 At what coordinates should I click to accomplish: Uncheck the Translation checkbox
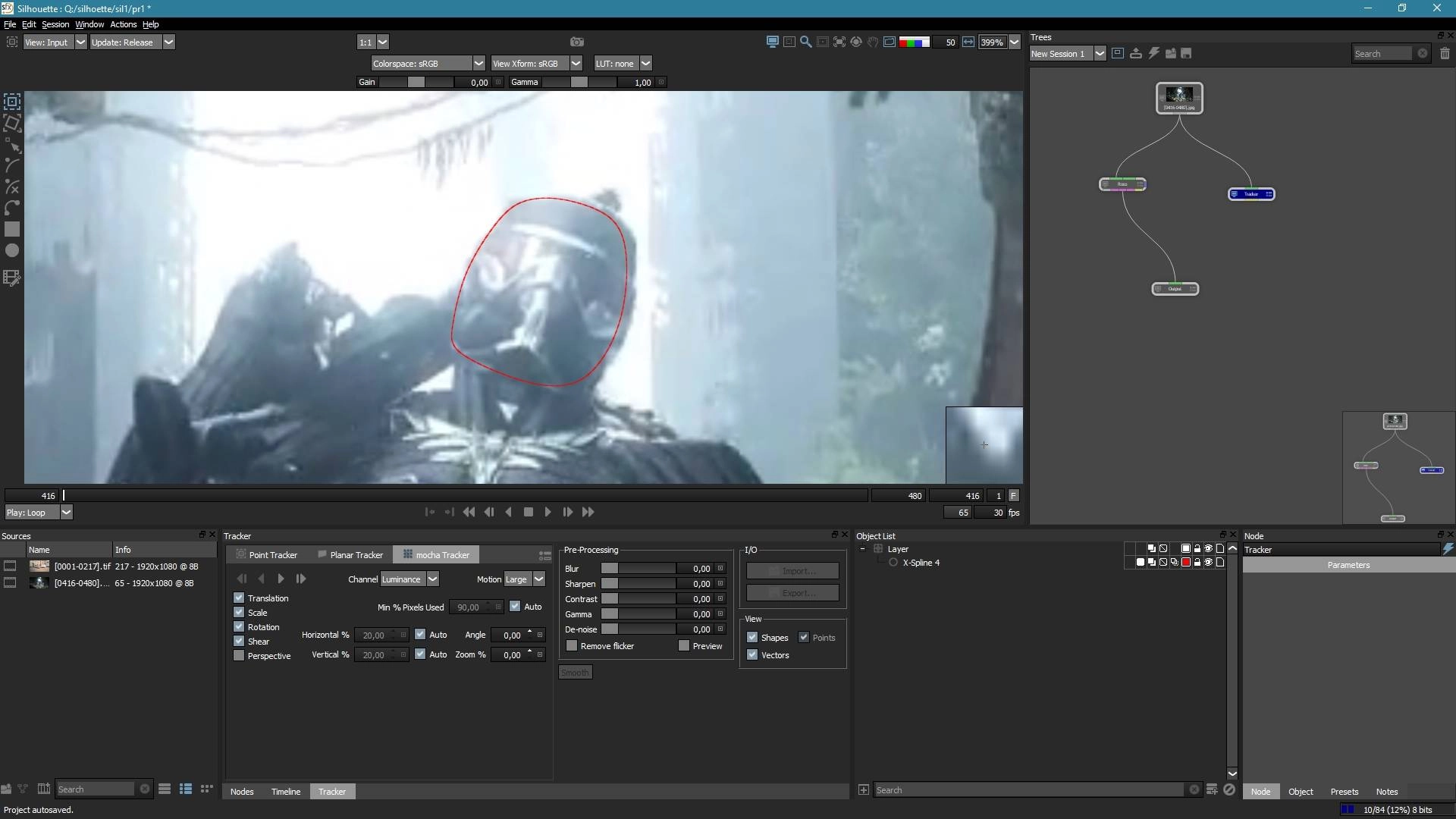239,598
